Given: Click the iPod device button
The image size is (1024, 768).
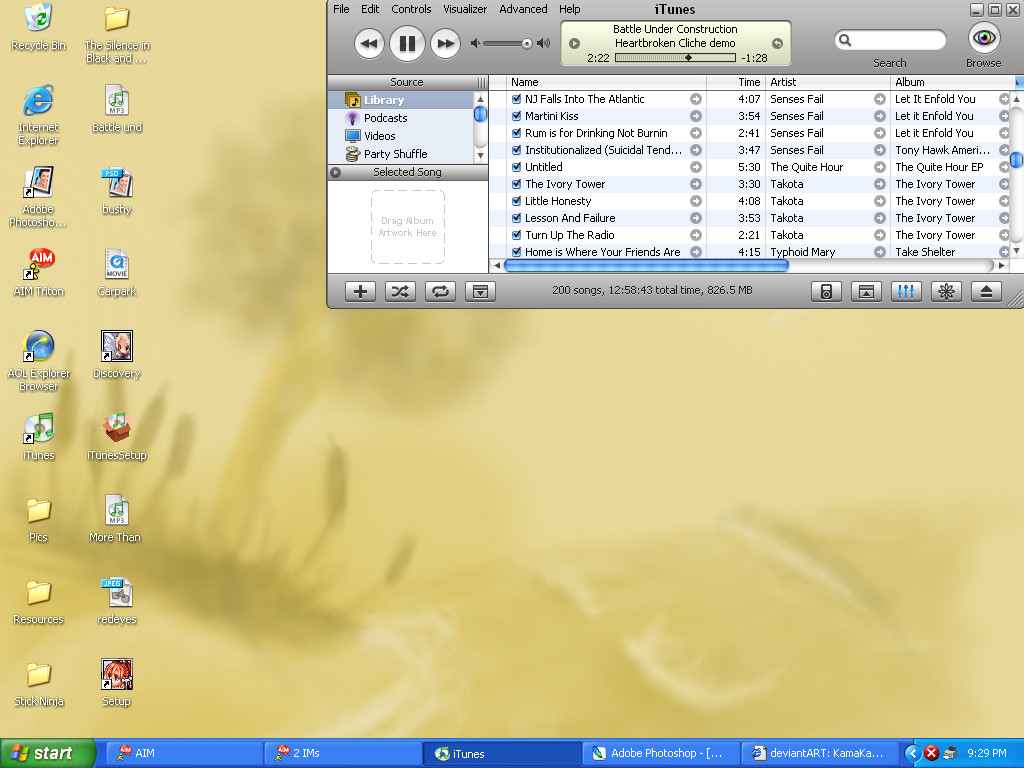Looking at the screenshot, I should [826, 291].
